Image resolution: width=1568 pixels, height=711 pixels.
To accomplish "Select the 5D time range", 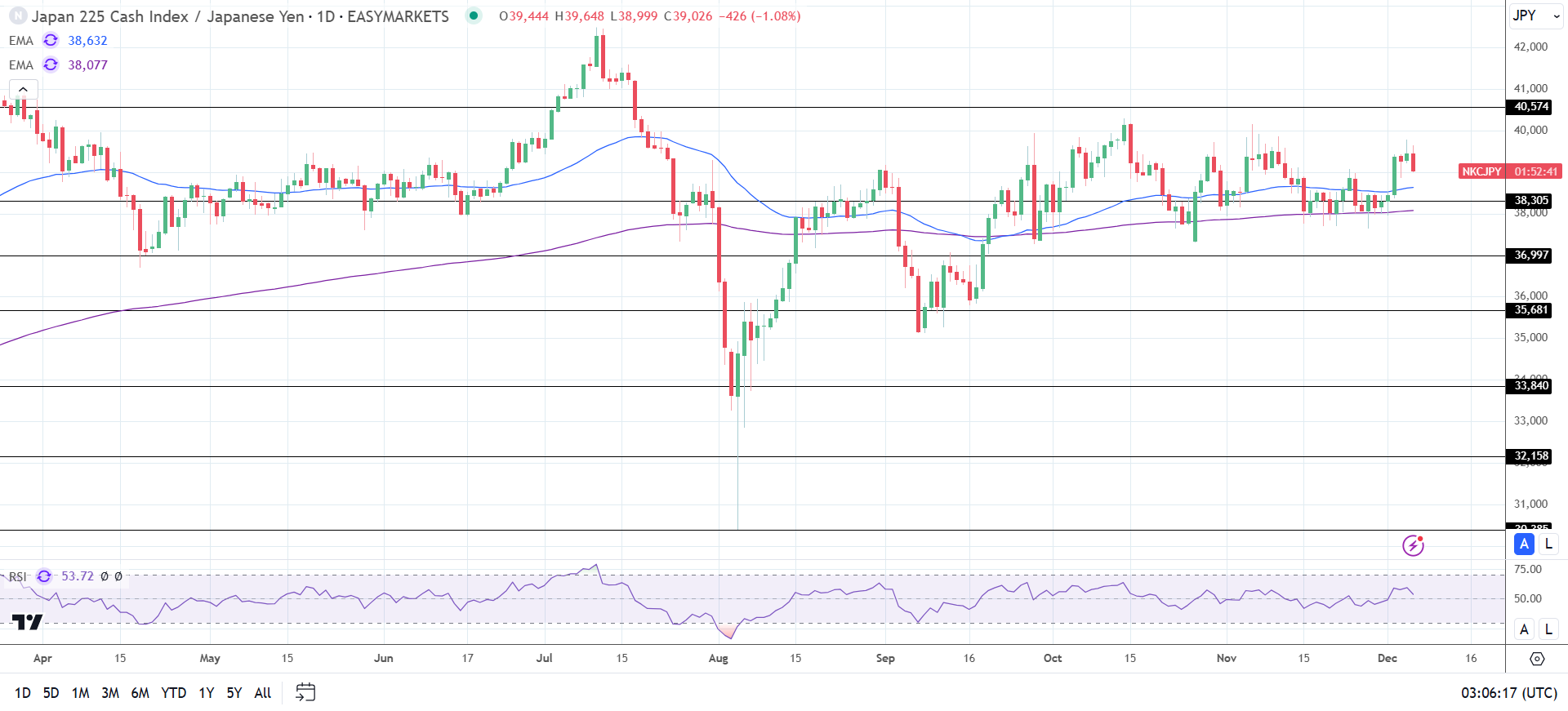I will pos(51,693).
